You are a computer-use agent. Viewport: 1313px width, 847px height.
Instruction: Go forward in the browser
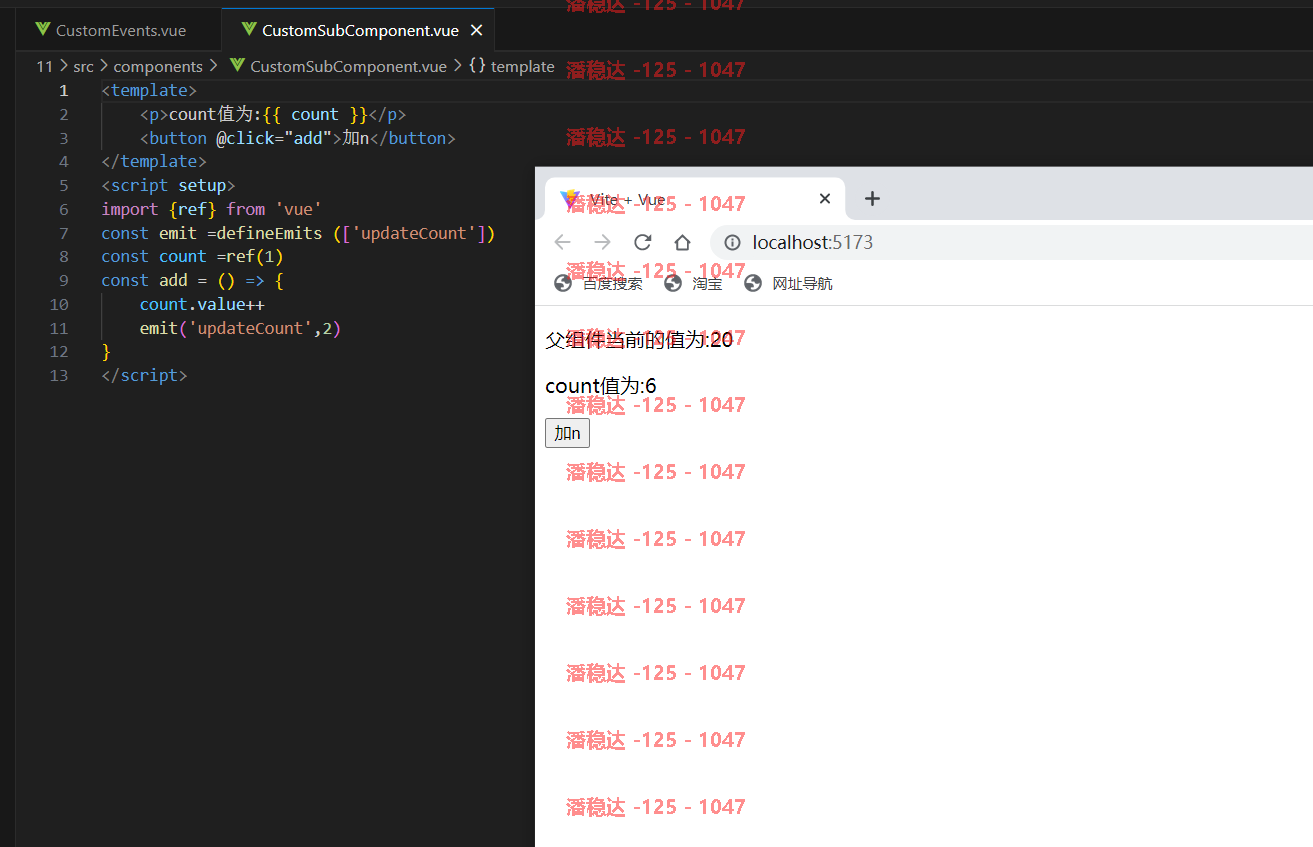pos(602,242)
